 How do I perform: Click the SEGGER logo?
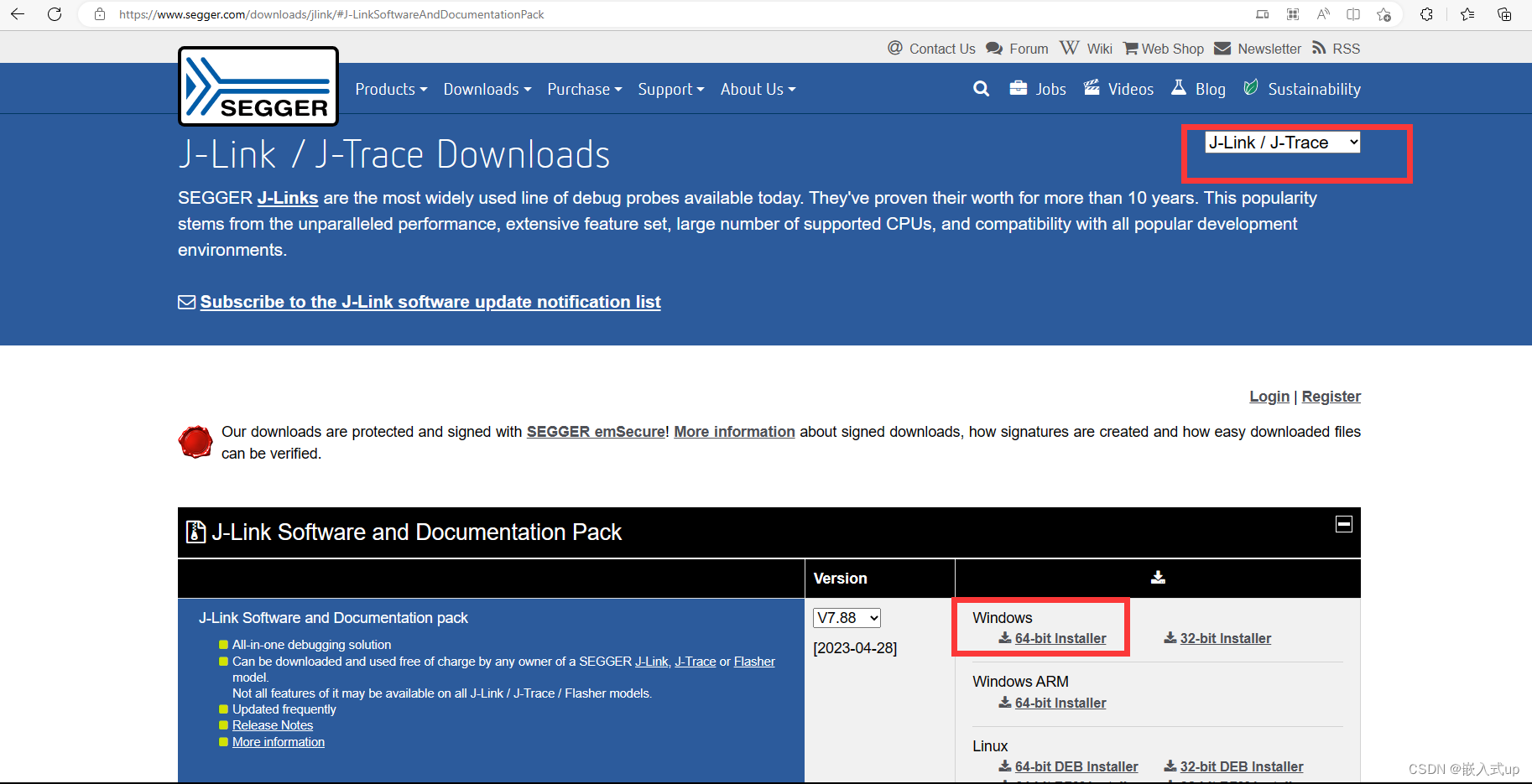coord(258,86)
